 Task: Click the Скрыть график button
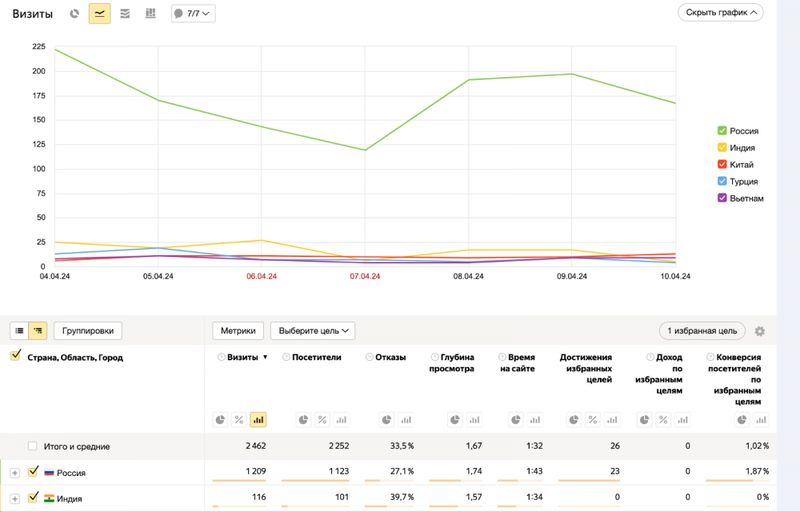[x=720, y=13]
